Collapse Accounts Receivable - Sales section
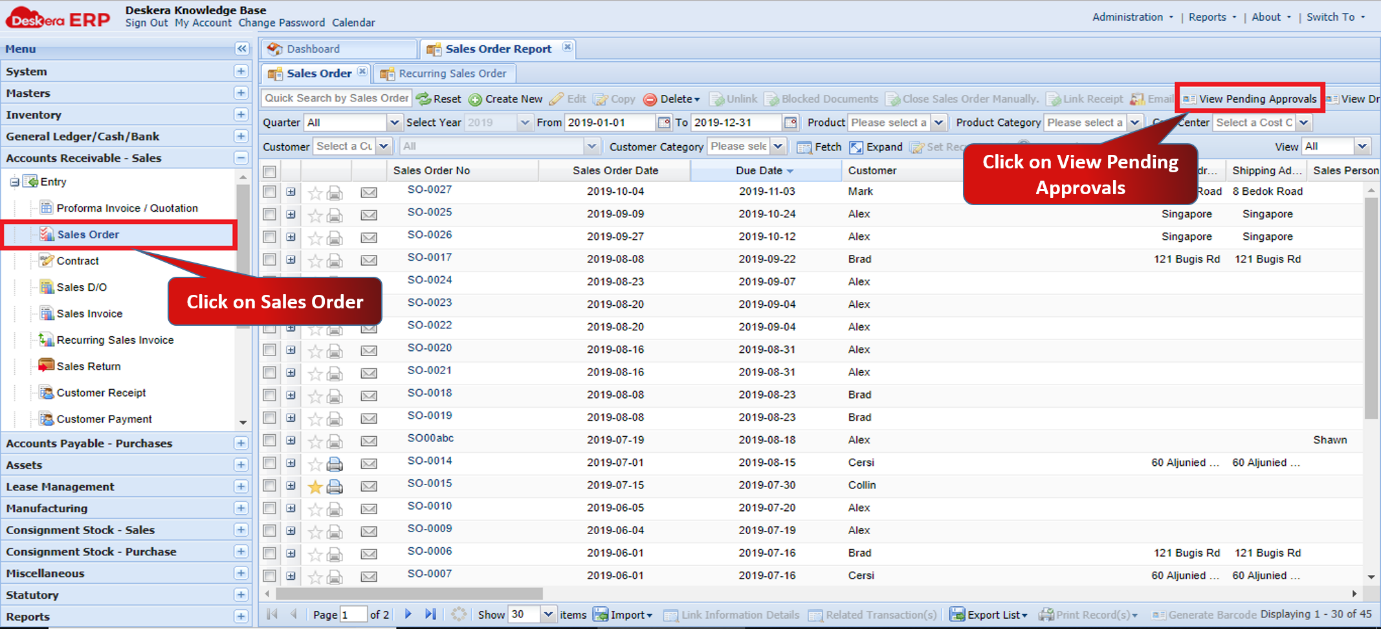Viewport: 1381px width, 629px height. tap(241, 158)
